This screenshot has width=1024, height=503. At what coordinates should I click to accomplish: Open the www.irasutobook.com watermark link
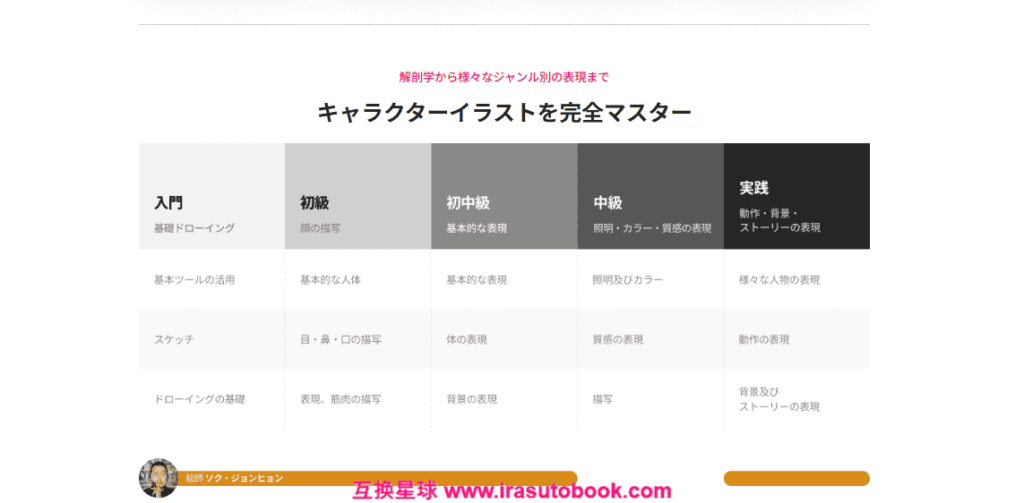pyautogui.click(x=557, y=491)
